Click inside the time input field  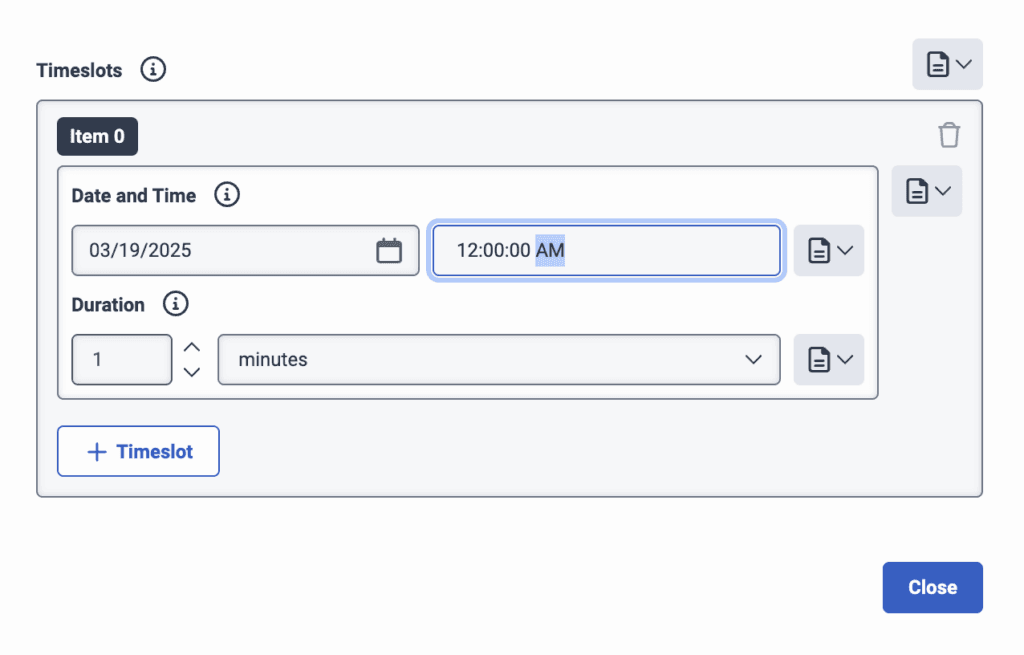click(605, 250)
